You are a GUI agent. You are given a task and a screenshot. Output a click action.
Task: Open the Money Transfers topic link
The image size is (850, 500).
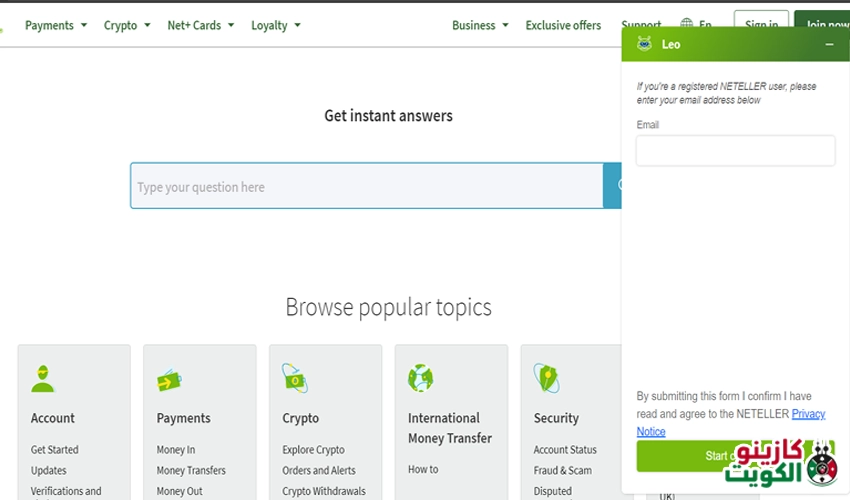191,470
